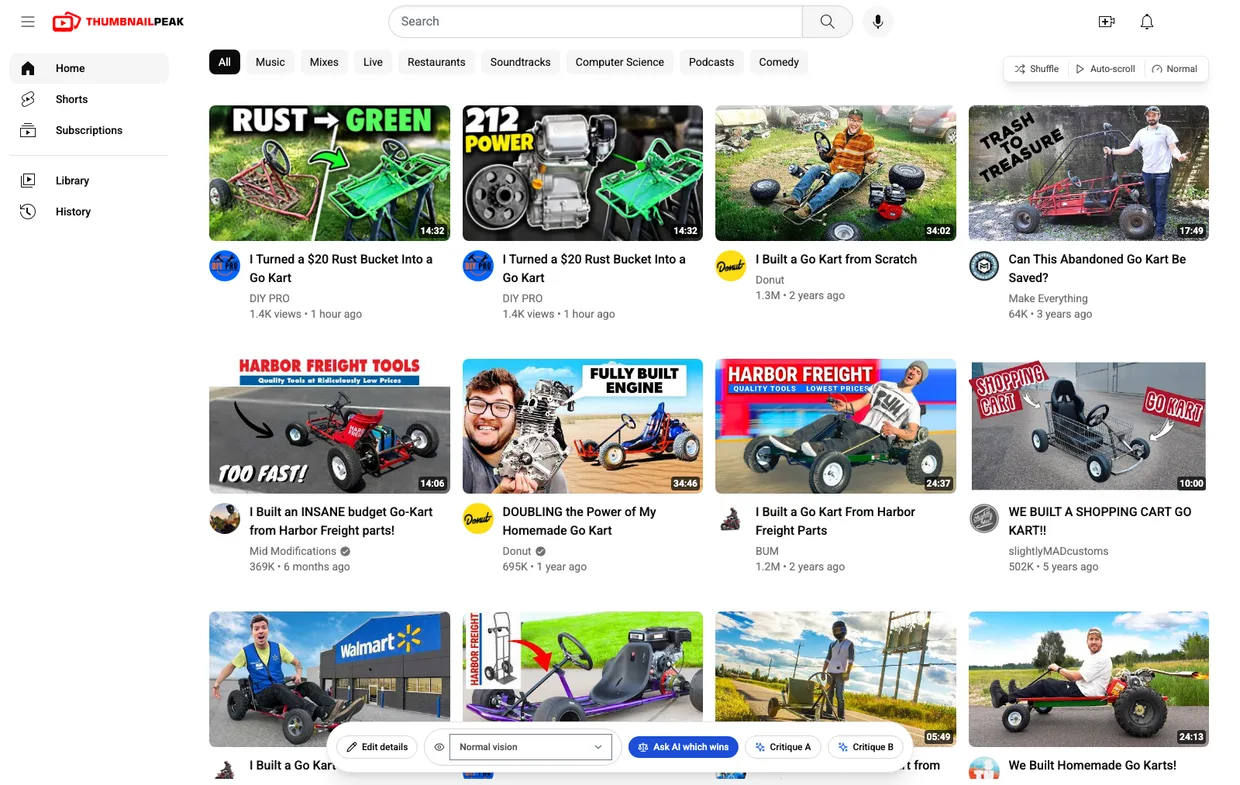This screenshot has width=1240, height=785.
Task: Open the Normal vision dropdown
Action: click(531, 747)
